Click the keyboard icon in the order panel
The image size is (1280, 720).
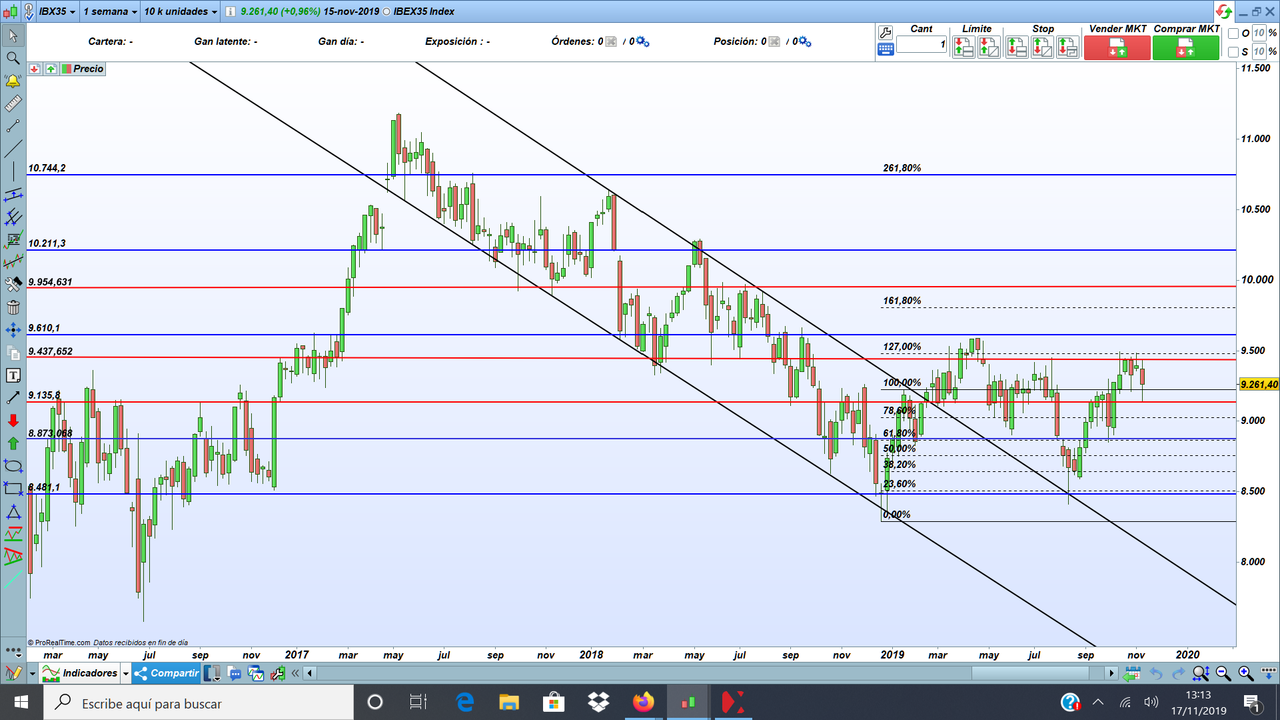click(885, 48)
